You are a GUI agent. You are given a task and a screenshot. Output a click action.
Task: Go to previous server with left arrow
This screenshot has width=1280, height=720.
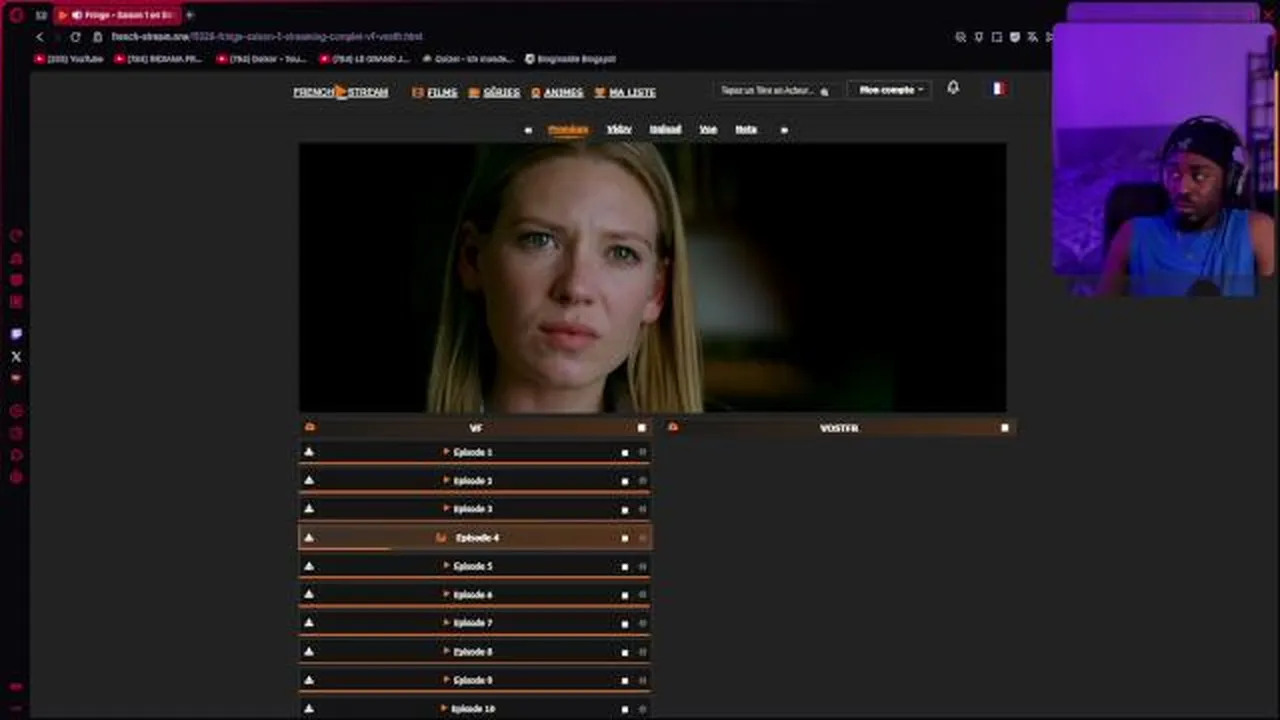point(528,130)
